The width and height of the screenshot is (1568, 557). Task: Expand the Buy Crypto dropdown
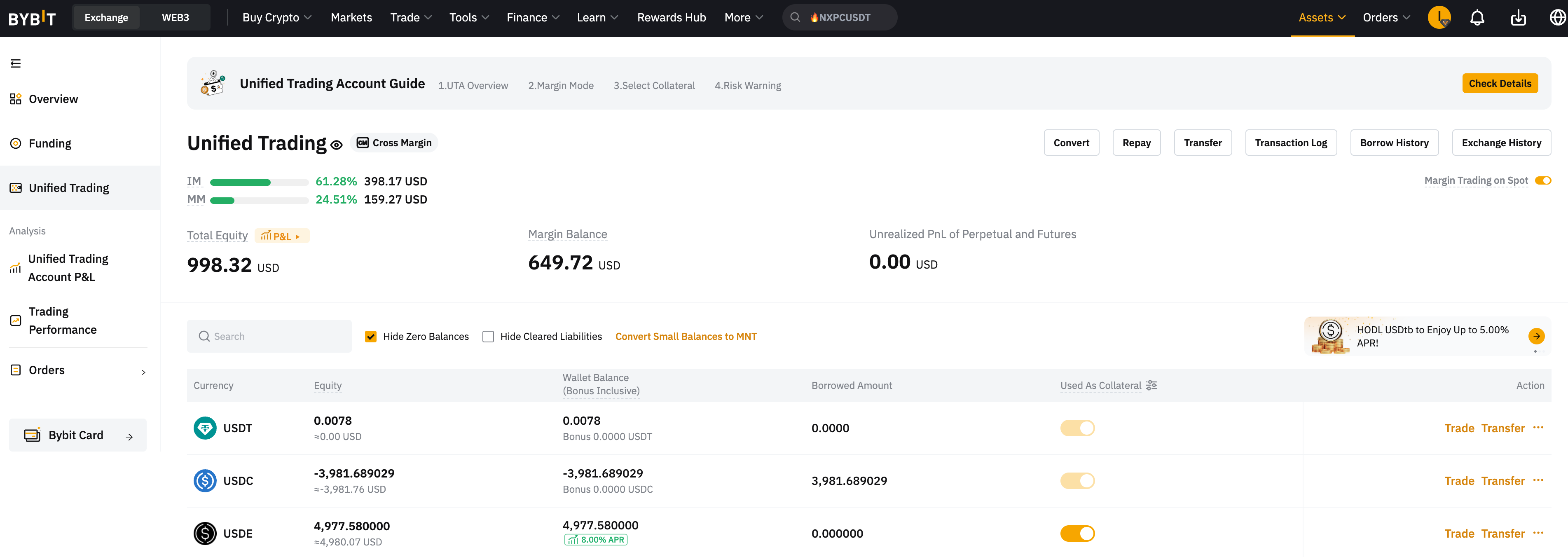point(277,18)
